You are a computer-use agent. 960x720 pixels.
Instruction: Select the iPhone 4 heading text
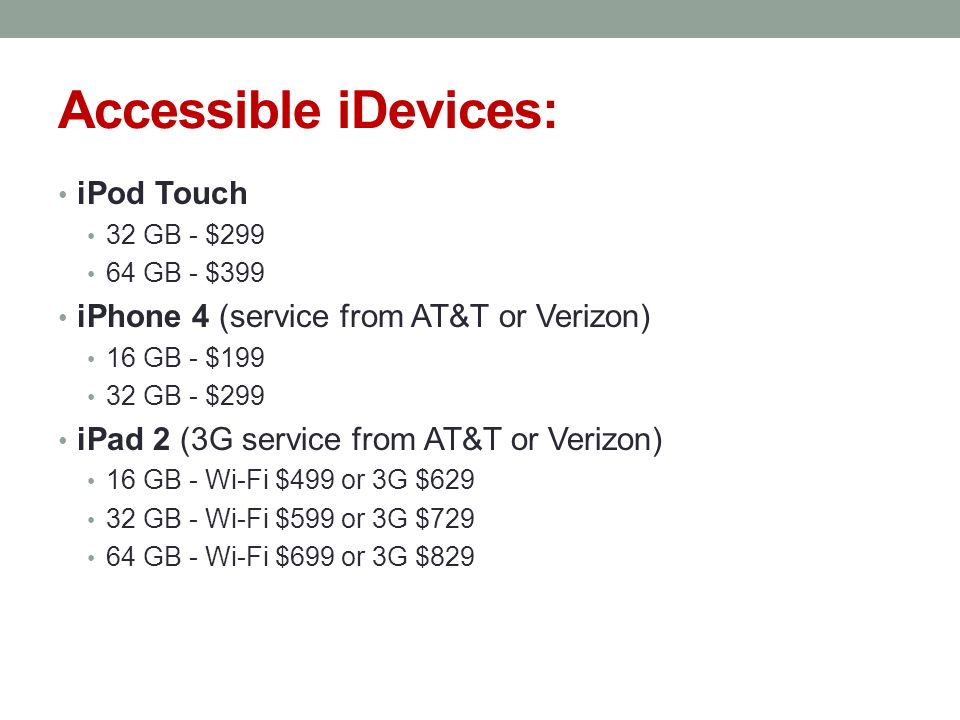(143, 317)
